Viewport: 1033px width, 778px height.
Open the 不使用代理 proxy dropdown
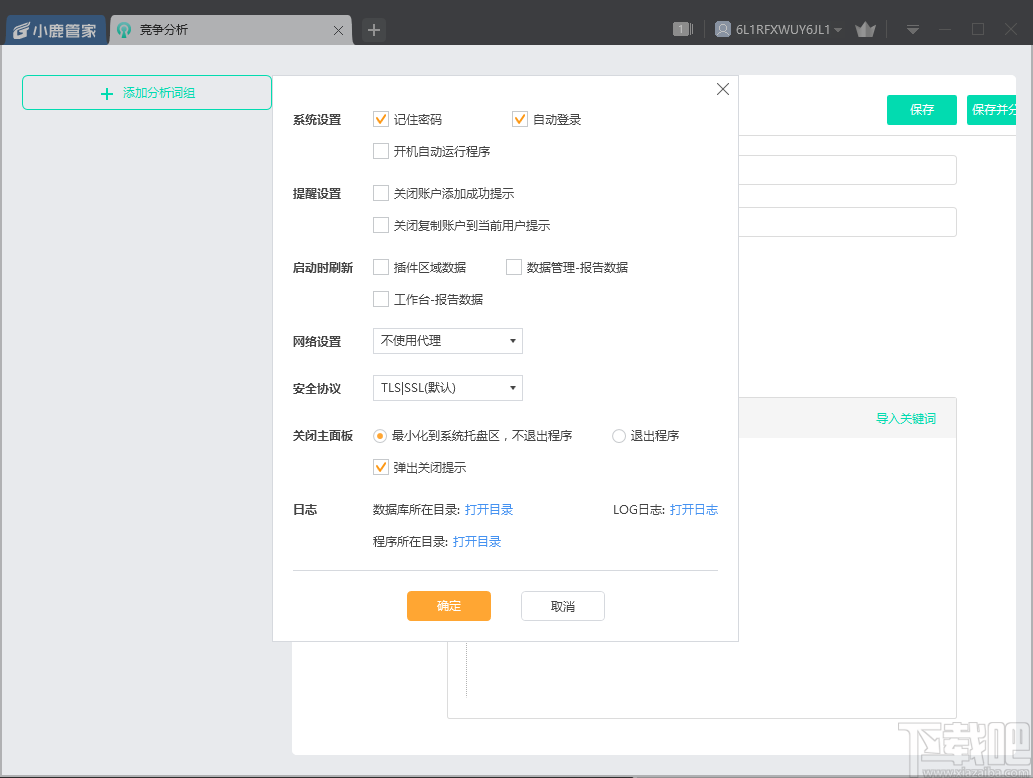coord(447,341)
